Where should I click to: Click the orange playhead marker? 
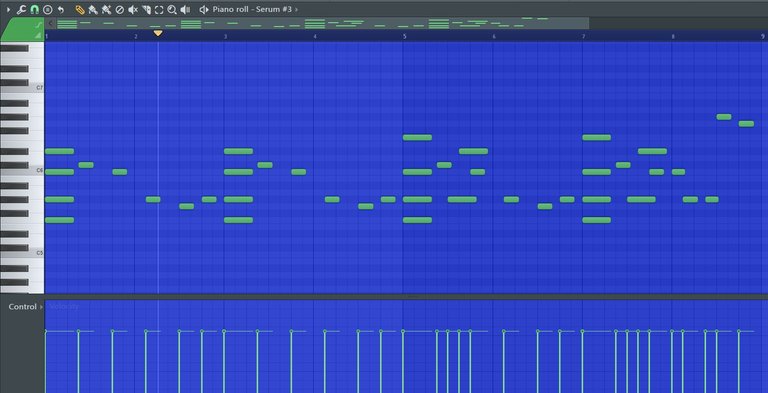point(158,33)
